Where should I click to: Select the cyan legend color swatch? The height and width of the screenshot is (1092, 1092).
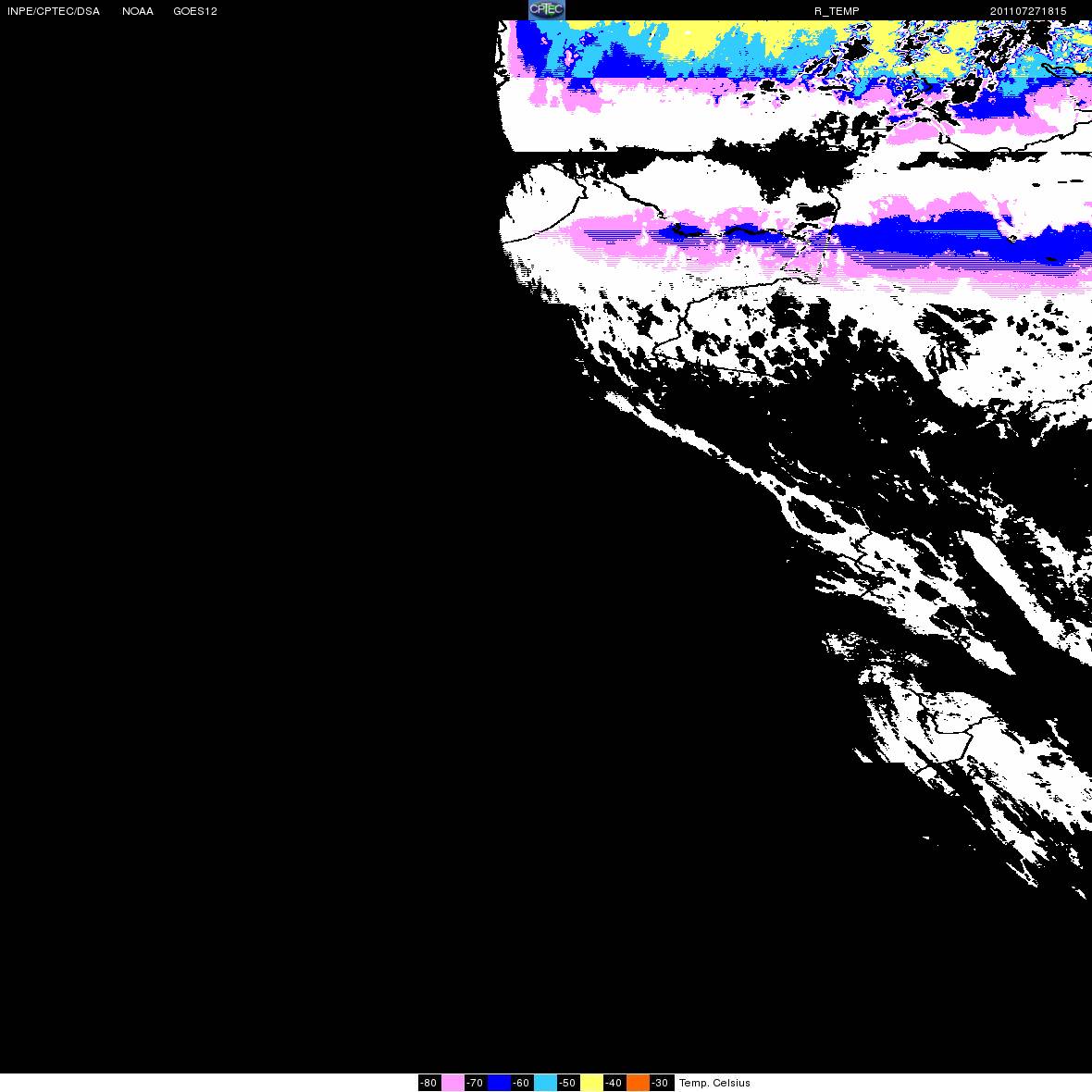[x=545, y=1083]
